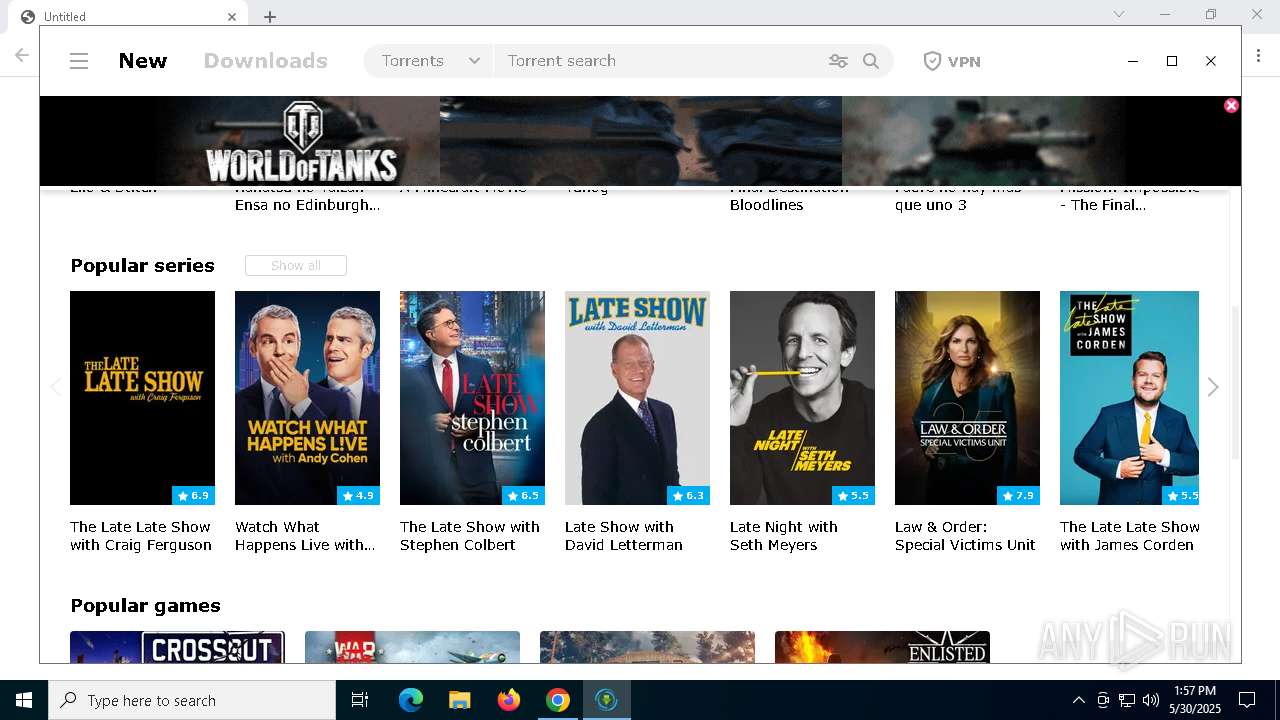Click title 'The Late Show with Stephen Colbert'
The width and height of the screenshot is (1280, 720).
(x=470, y=536)
